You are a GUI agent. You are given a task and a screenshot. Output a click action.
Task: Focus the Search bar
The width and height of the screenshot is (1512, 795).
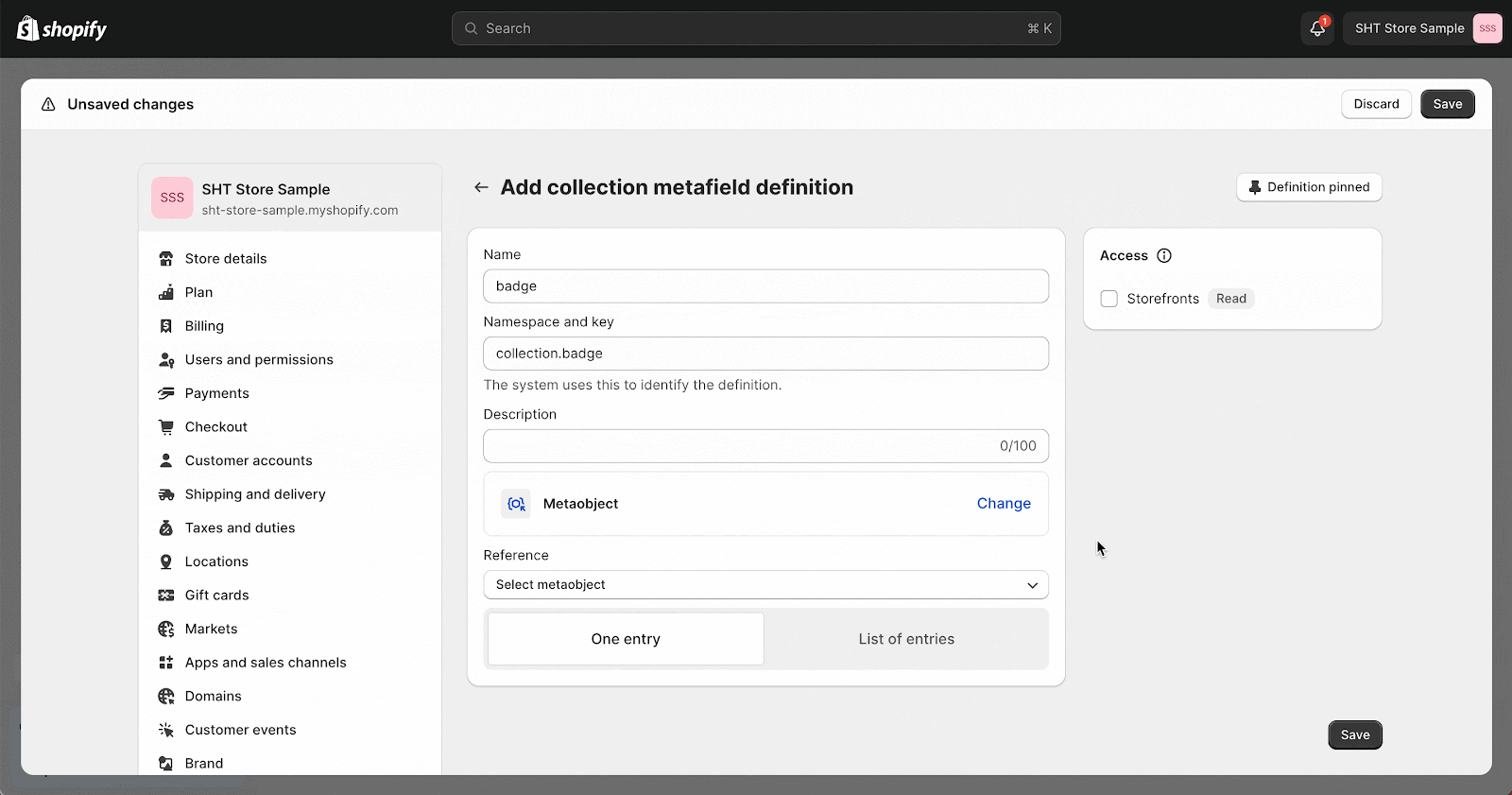(756, 28)
